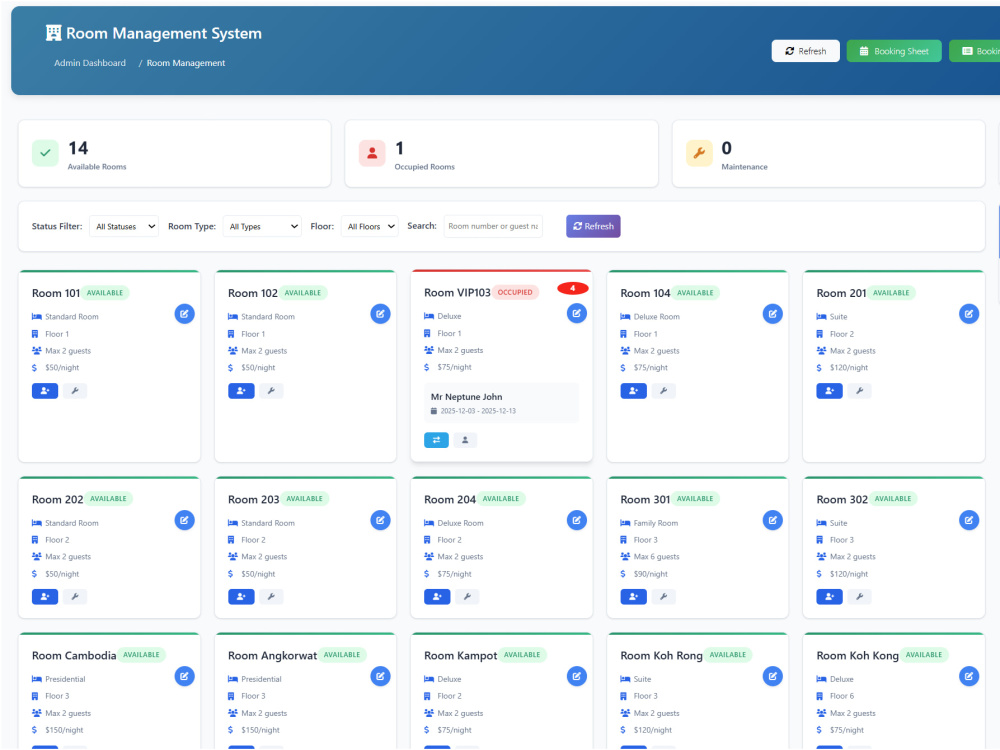Click Room Management System title
Image resolution: width=1000 pixels, height=750 pixels.
(x=164, y=33)
